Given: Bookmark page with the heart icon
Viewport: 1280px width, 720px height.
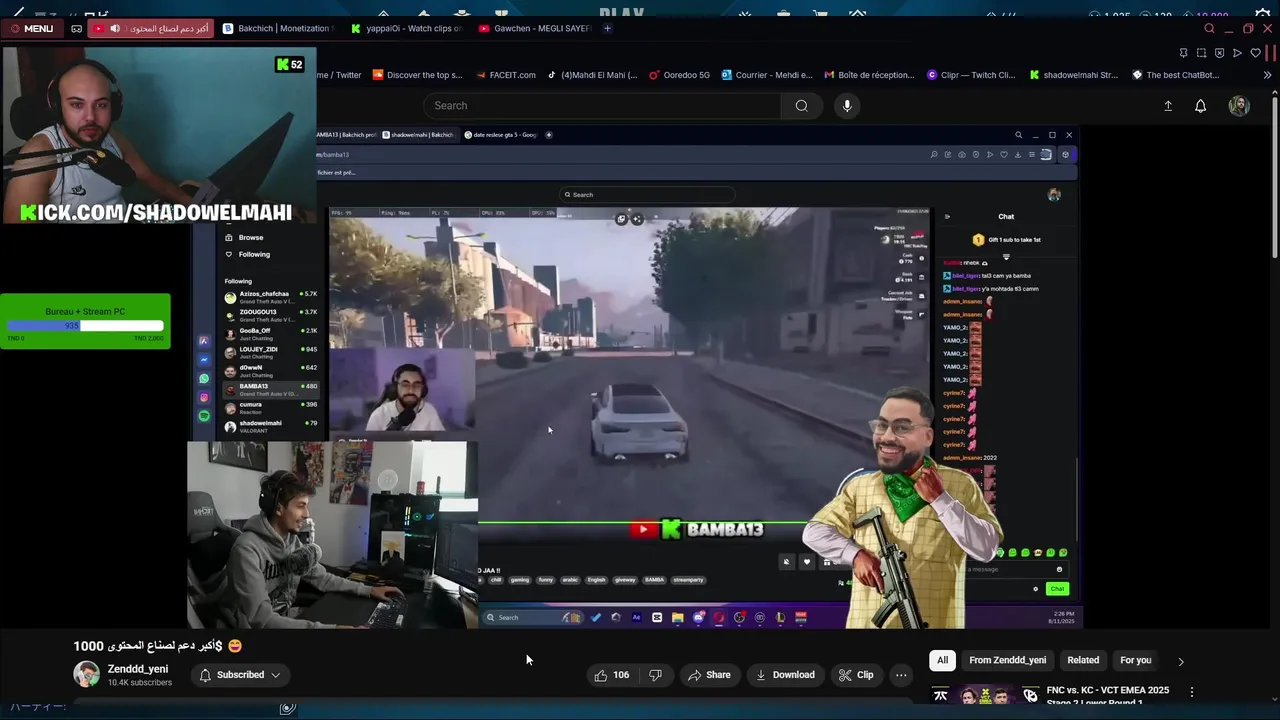Looking at the screenshot, I should pyautogui.click(x=1255, y=53).
